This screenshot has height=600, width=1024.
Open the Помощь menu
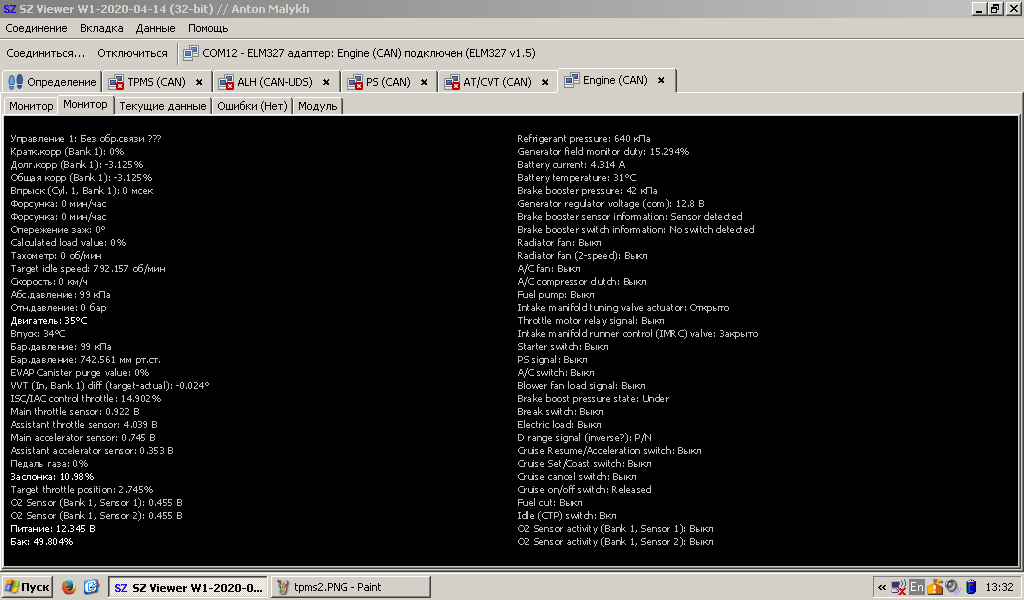click(x=208, y=28)
